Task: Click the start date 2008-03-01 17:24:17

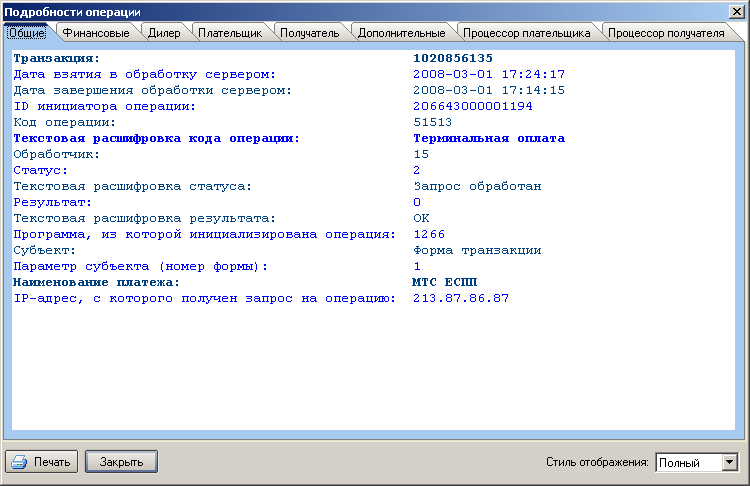Action: pyautogui.click(x=489, y=74)
